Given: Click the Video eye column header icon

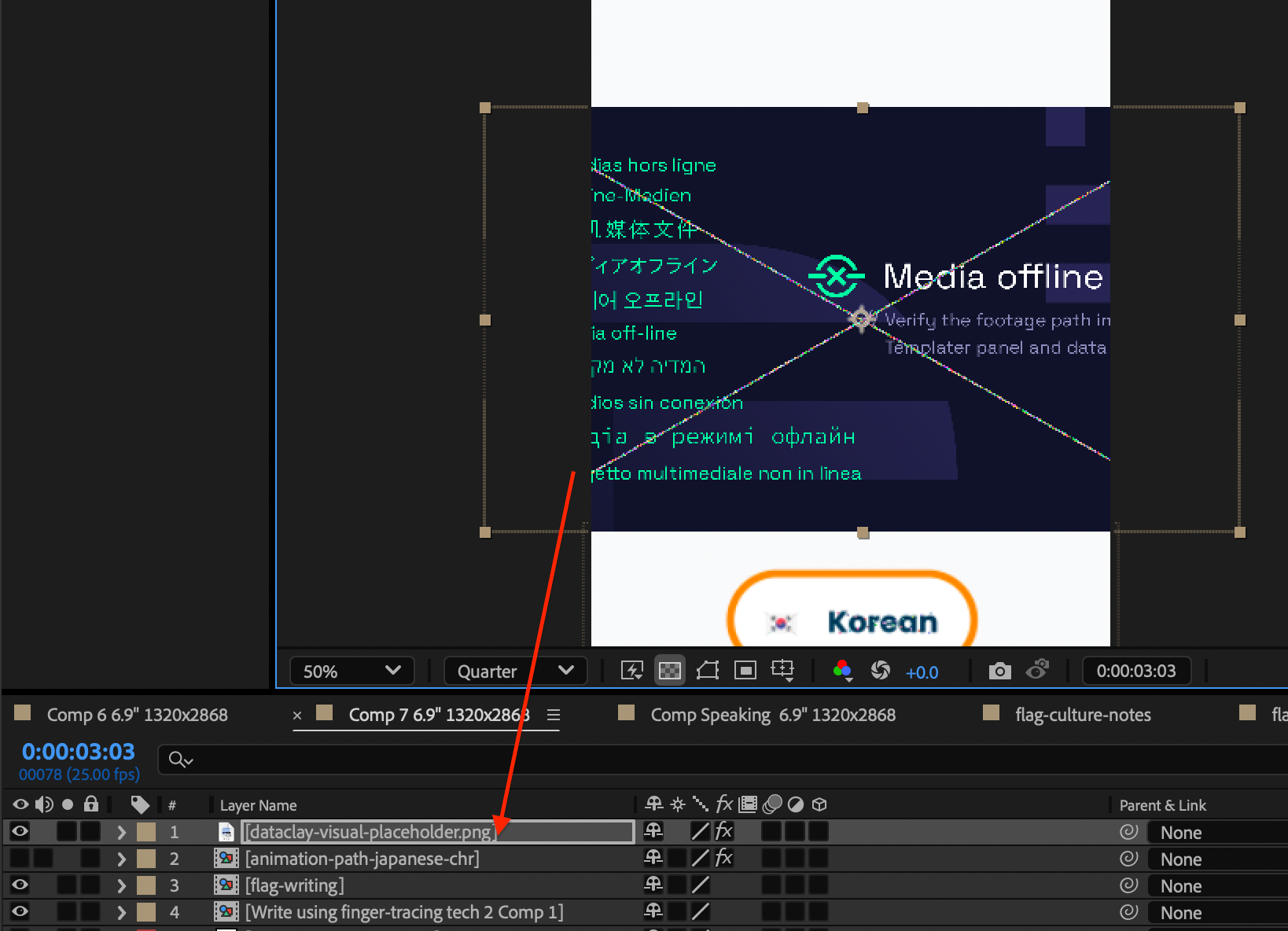Looking at the screenshot, I should [x=20, y=804].
